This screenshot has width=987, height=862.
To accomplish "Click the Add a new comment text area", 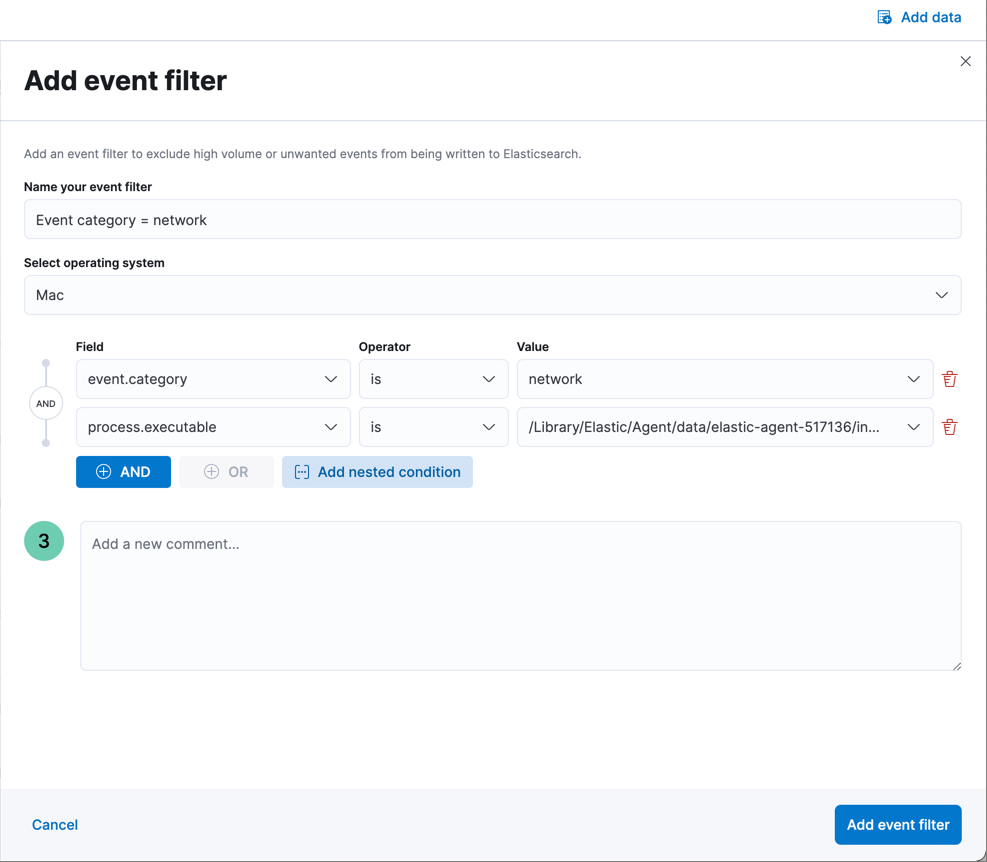I will pos(520,595).
